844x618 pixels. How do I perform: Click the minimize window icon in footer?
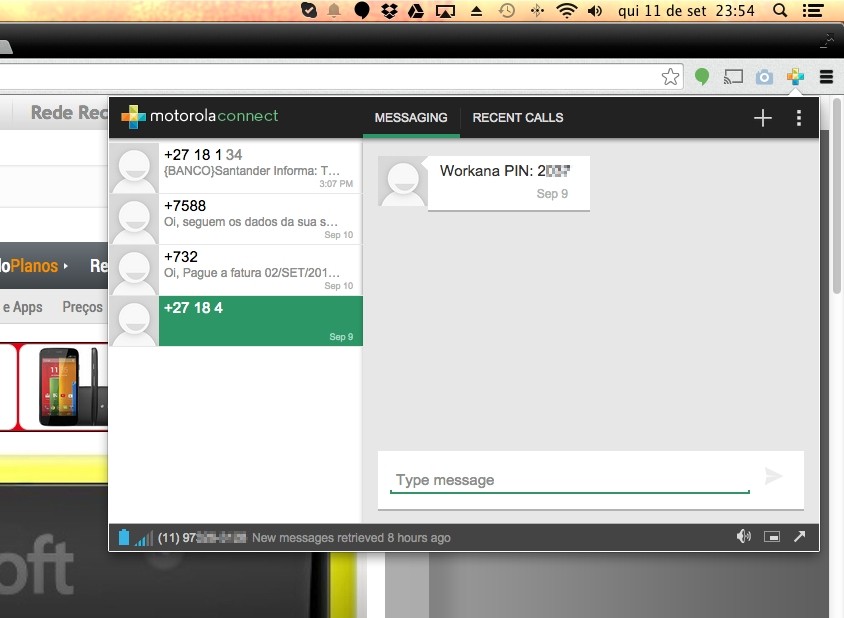(771, 537)
